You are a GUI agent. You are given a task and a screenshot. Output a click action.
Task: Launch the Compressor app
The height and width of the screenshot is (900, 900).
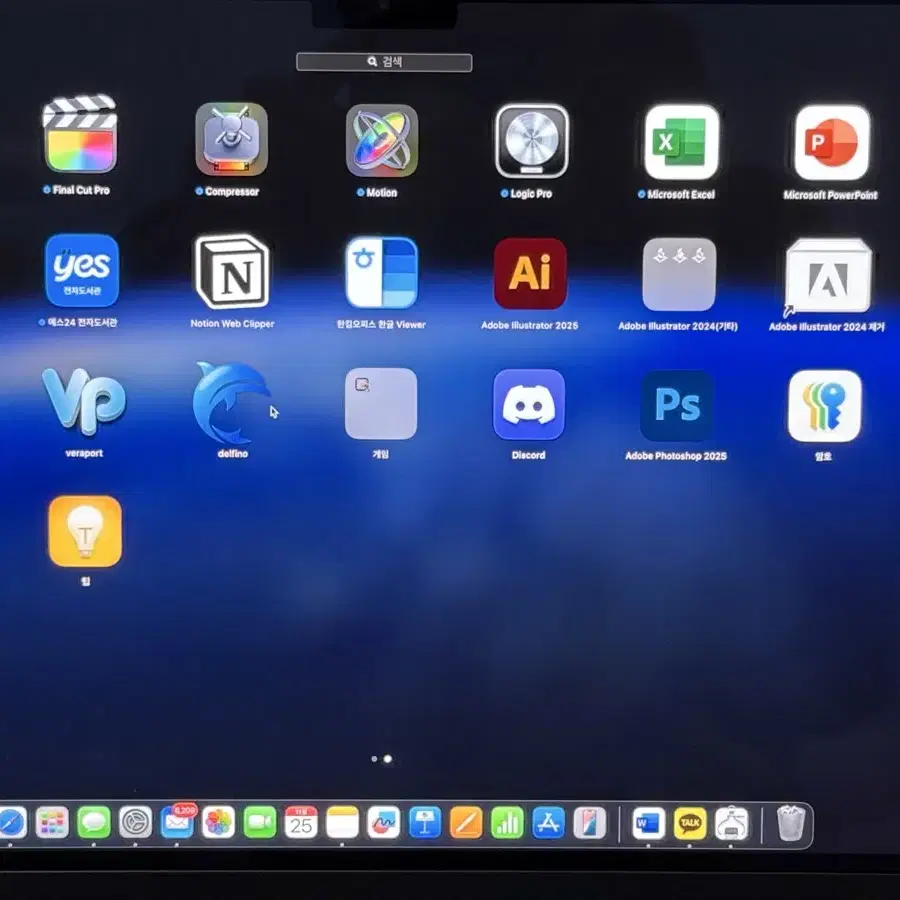coord(231,139)
